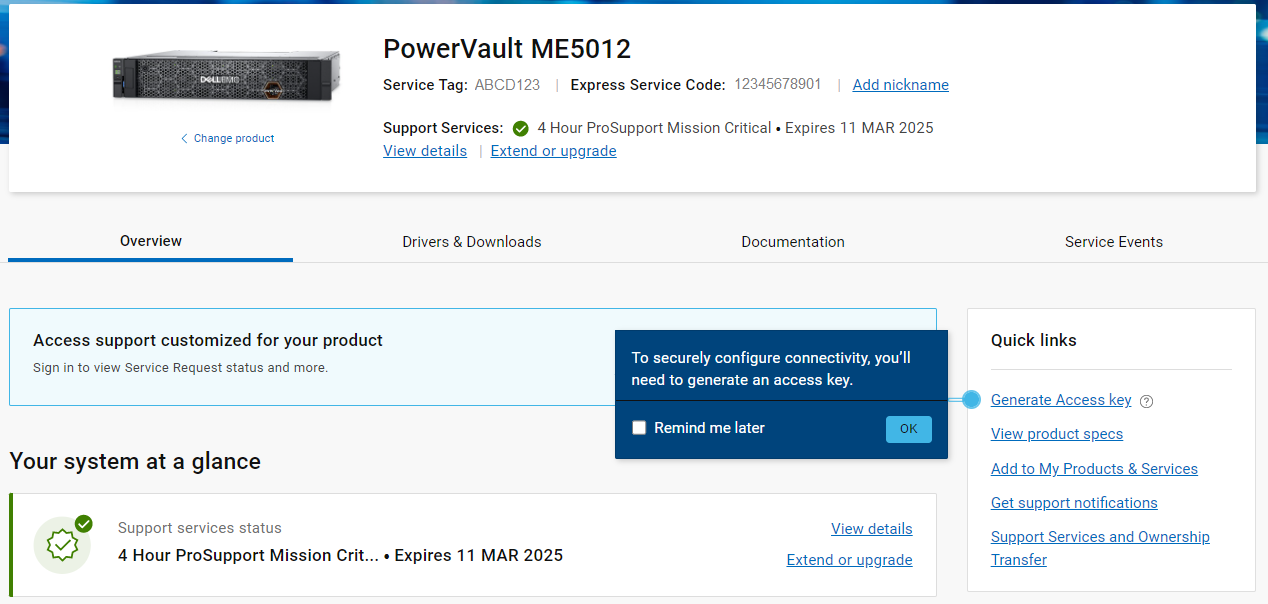Open Get support notifications
Viewport: 1268px width, 604px height.
tap(1073, 502)
